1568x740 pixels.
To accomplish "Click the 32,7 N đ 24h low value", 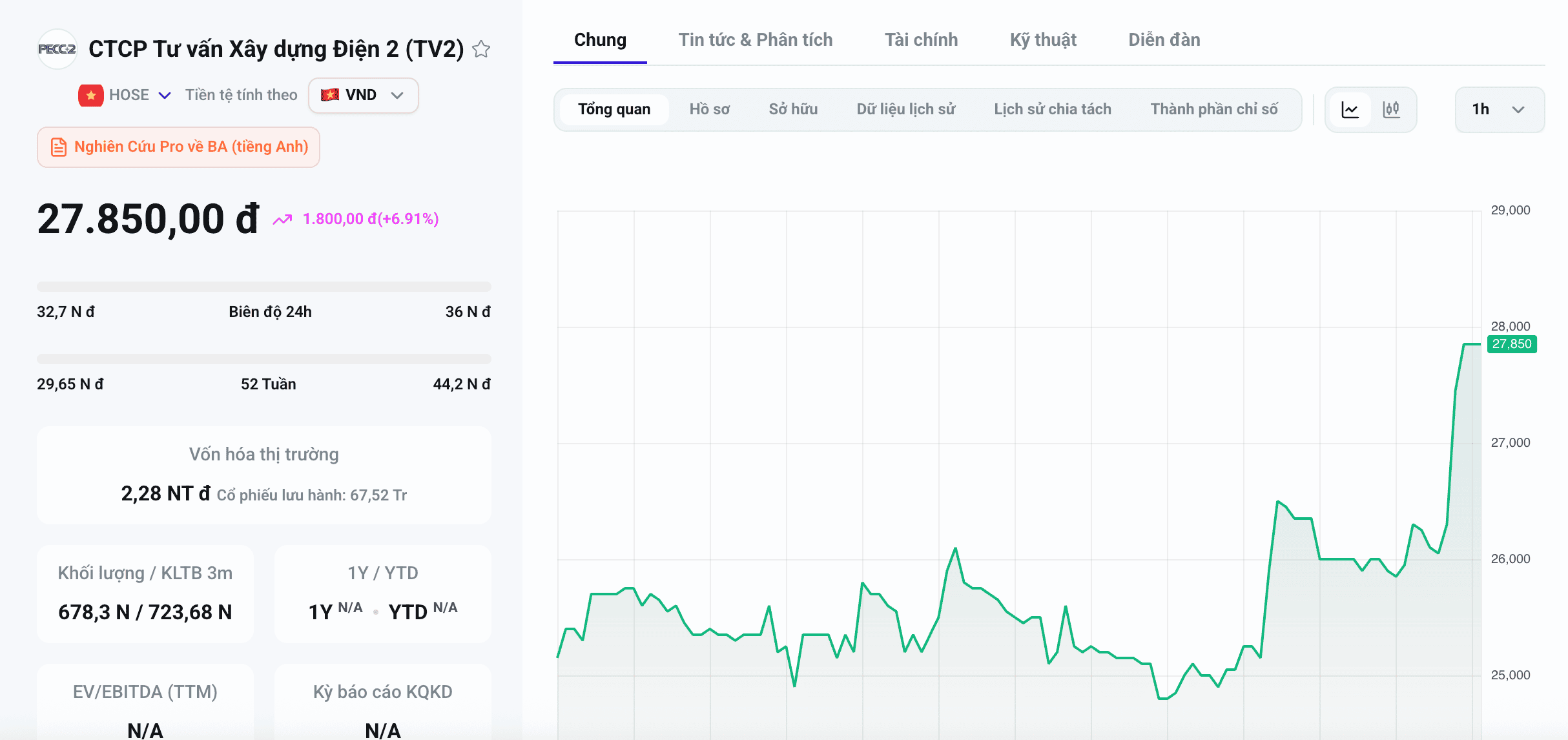I will (x=66, y=313).
